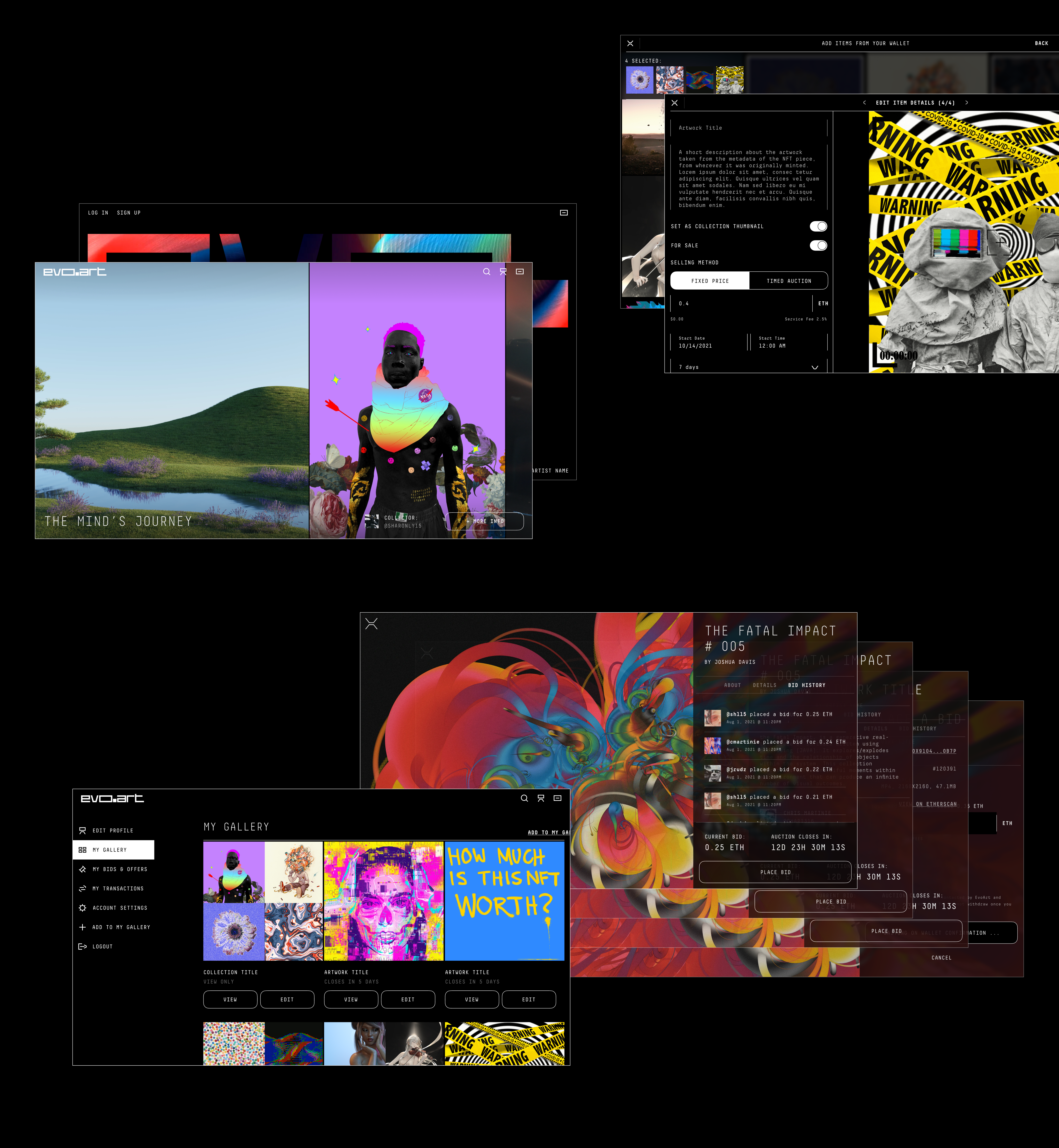The image size is (1059, 1148).
Task: Click View under pink skull artwork
Action: tap(351, 999)
